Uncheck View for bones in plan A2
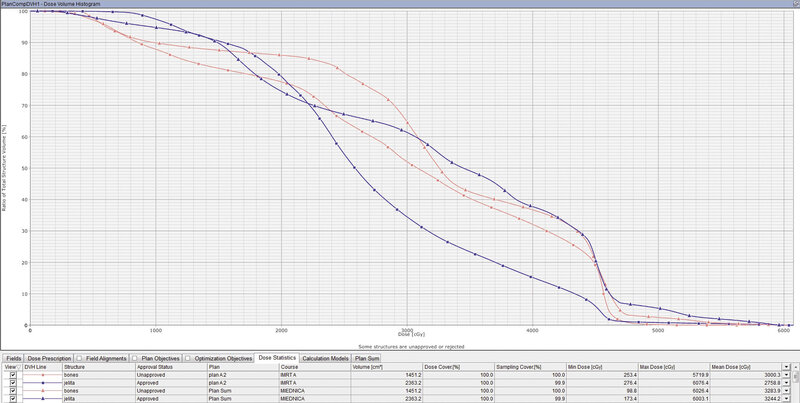This screenshot has height=403, width=800. pos(13,375)
